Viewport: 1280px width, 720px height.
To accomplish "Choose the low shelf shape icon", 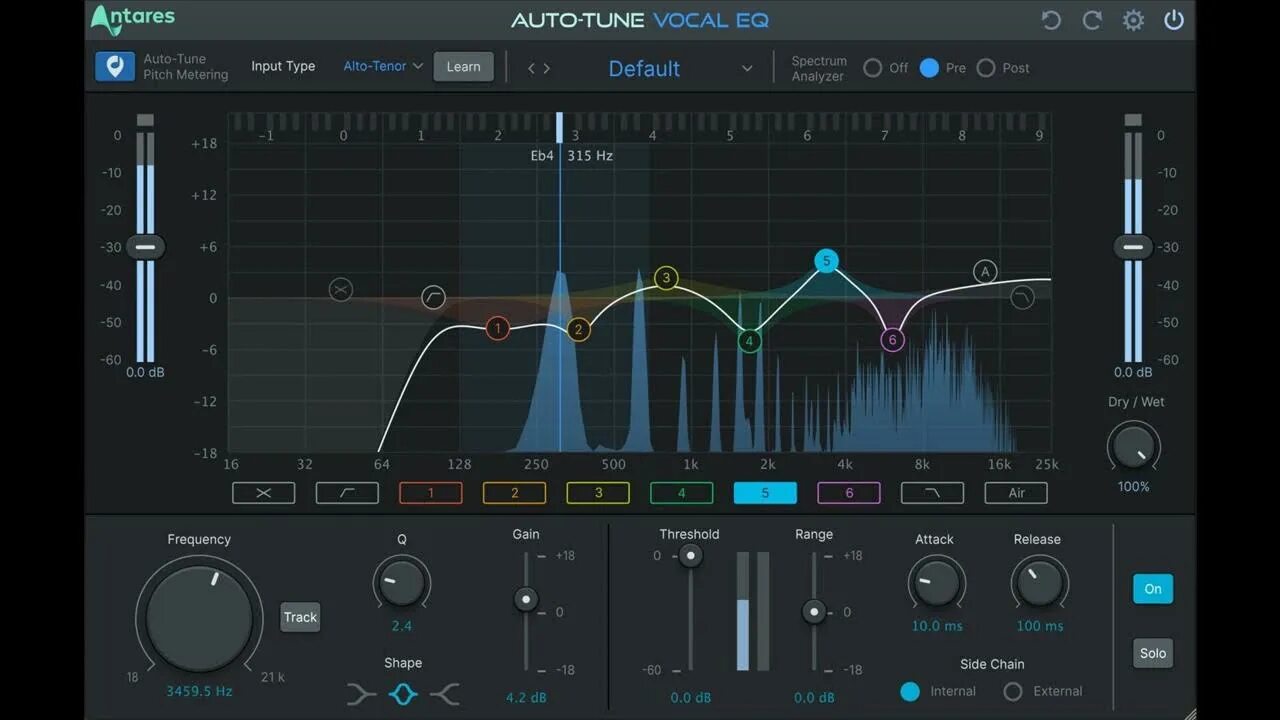I will [361, 693].
